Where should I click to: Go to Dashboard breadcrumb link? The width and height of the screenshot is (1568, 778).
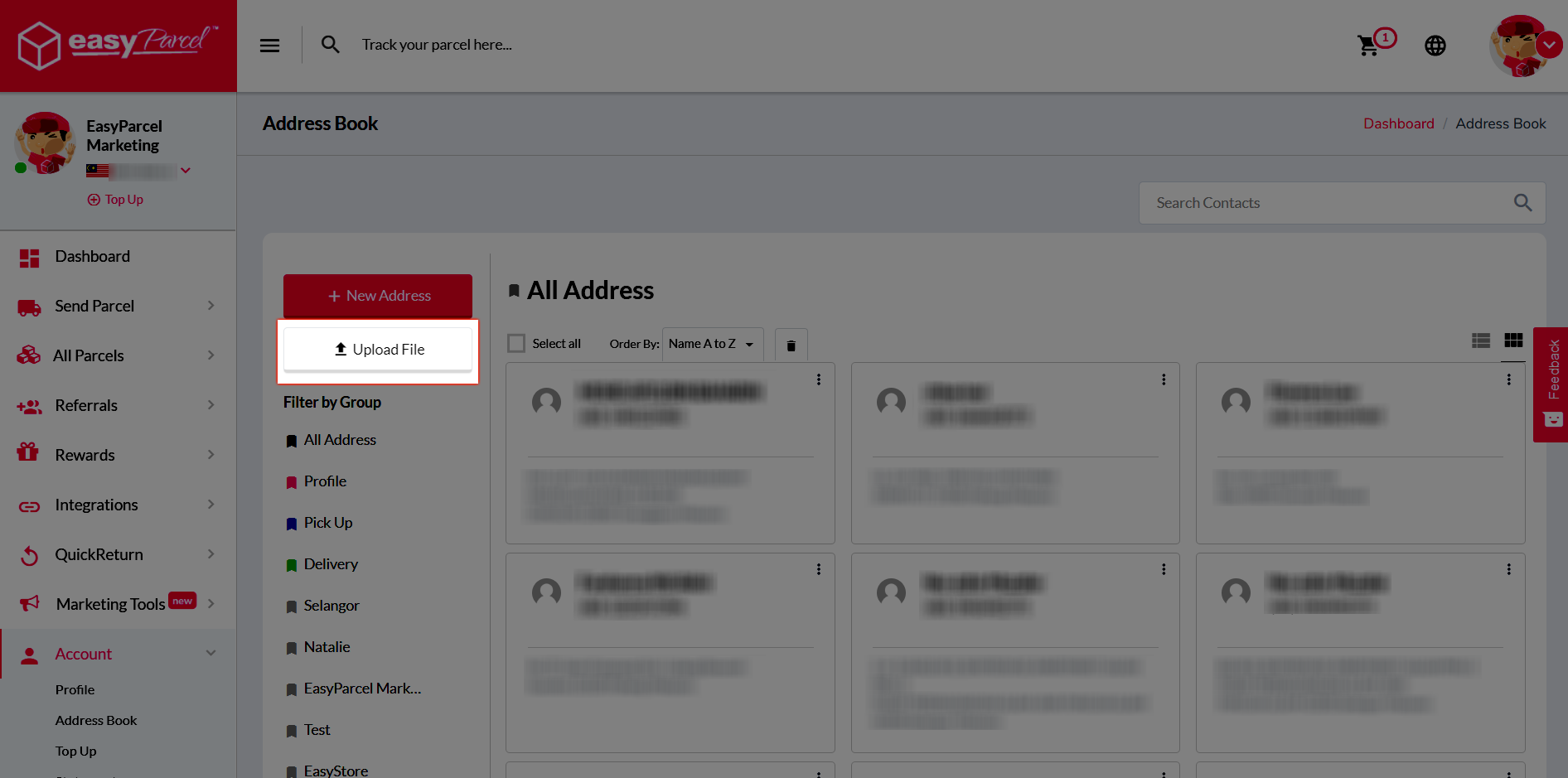1398,123
